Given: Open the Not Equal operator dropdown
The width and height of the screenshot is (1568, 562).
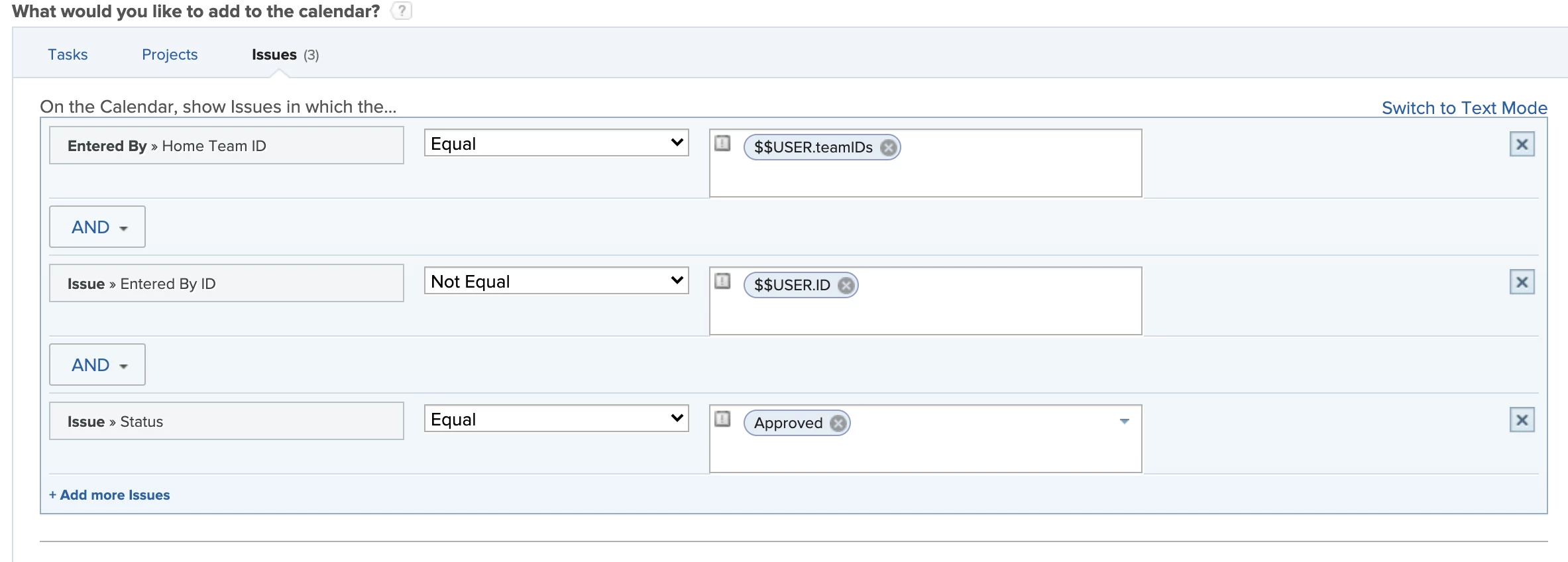Looking at the screenshot, I should pos(556,281).
